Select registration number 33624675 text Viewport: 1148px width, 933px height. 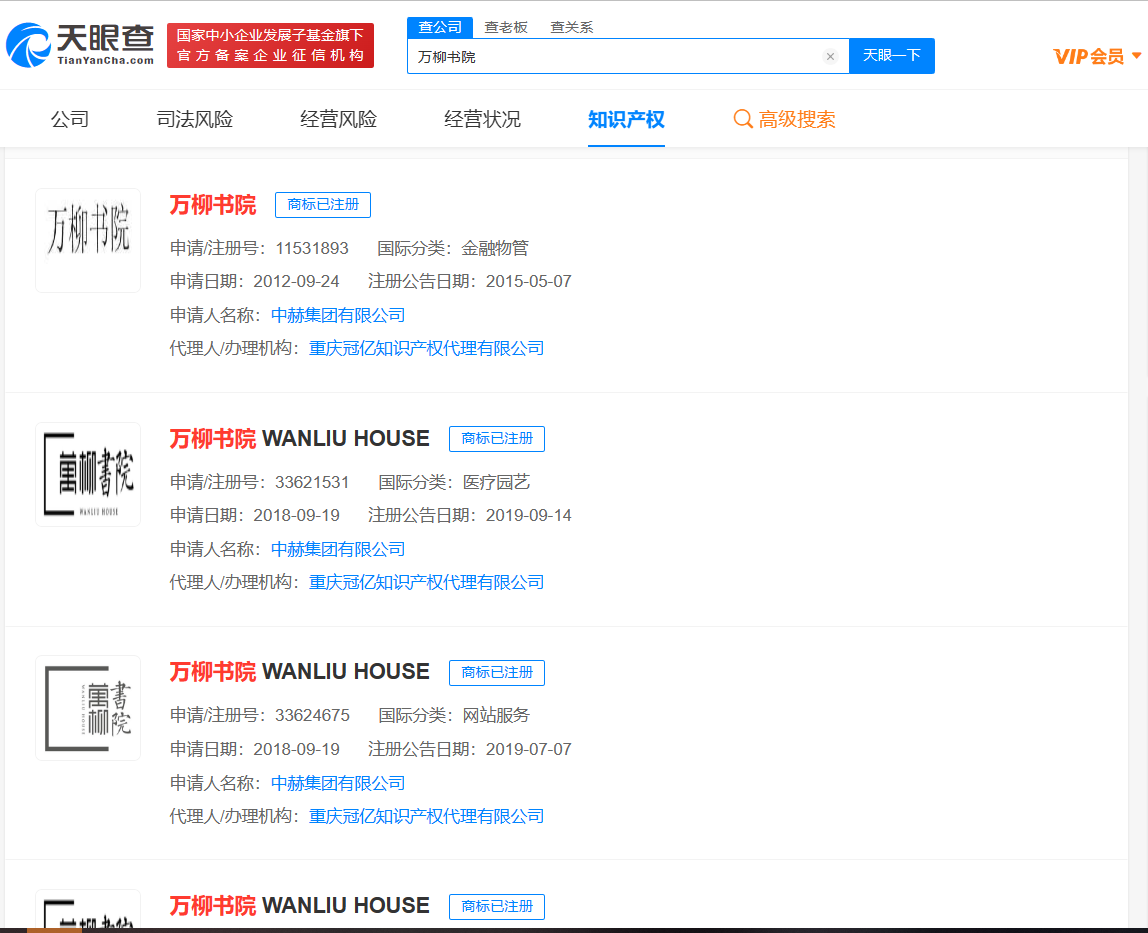click(312, 715)
